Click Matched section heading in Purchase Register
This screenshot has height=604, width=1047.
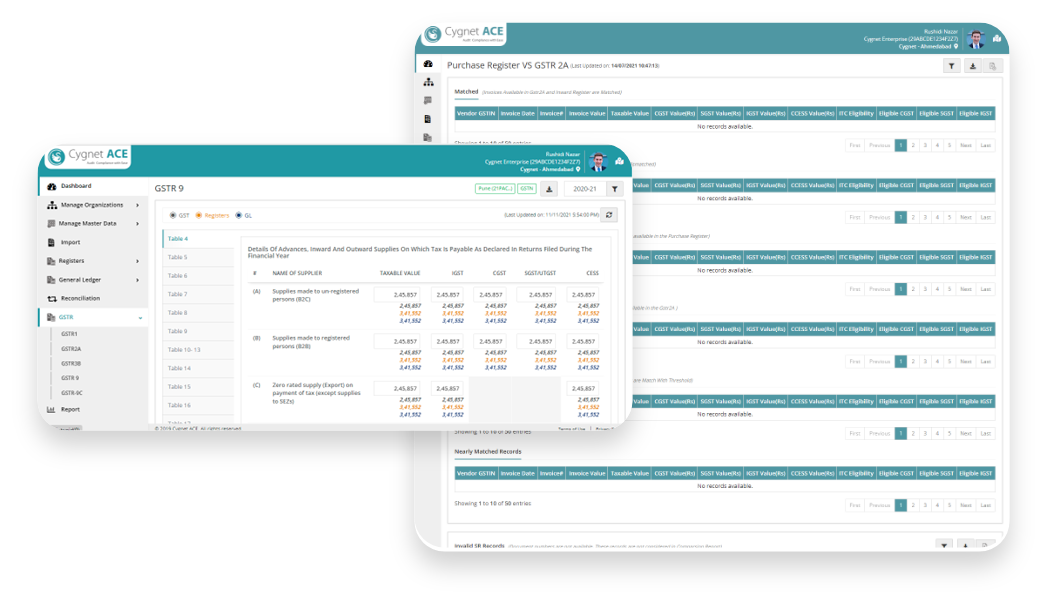pos(466,91)
